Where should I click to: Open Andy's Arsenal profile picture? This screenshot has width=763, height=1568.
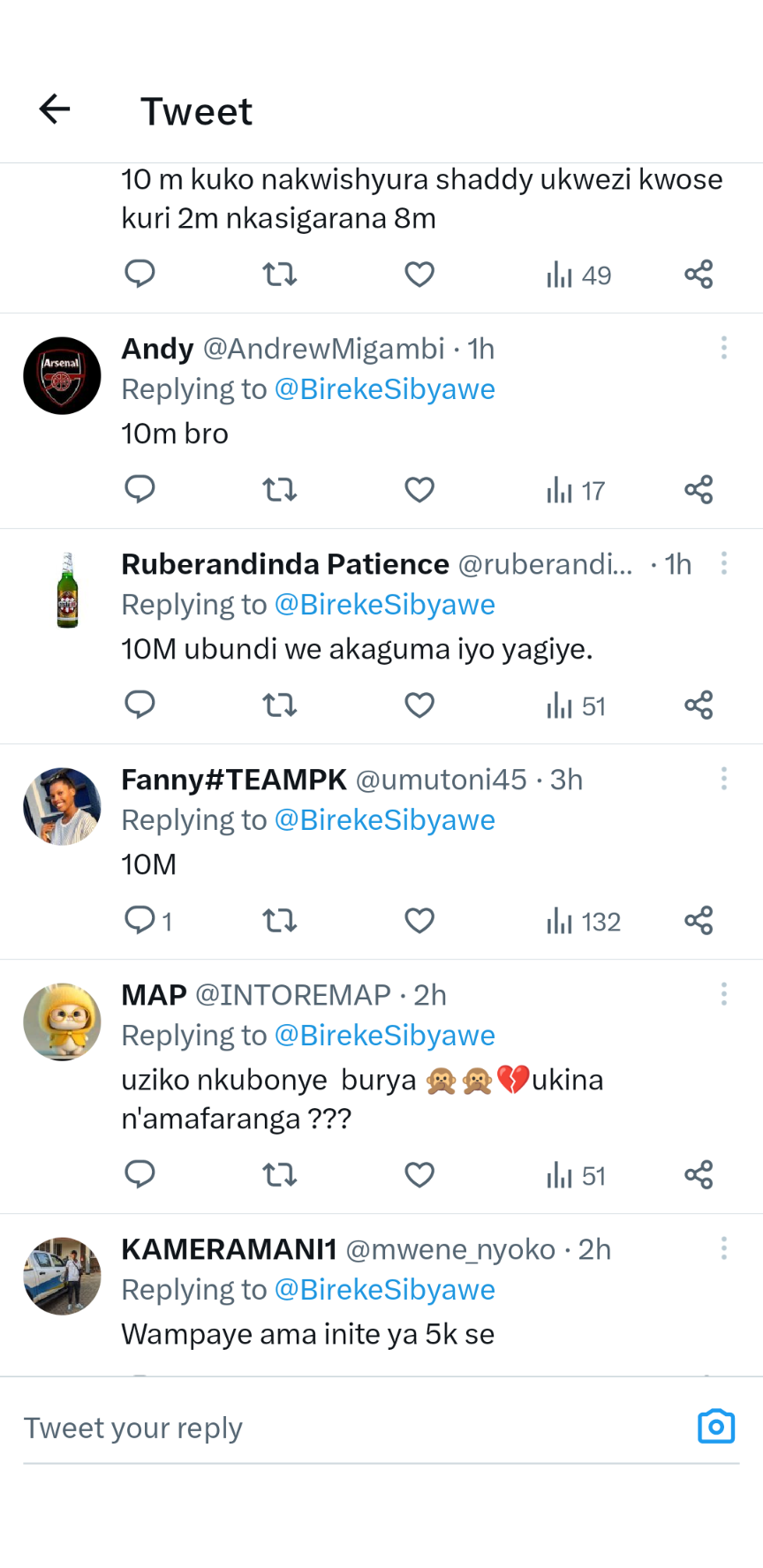(x=62, y=376)
